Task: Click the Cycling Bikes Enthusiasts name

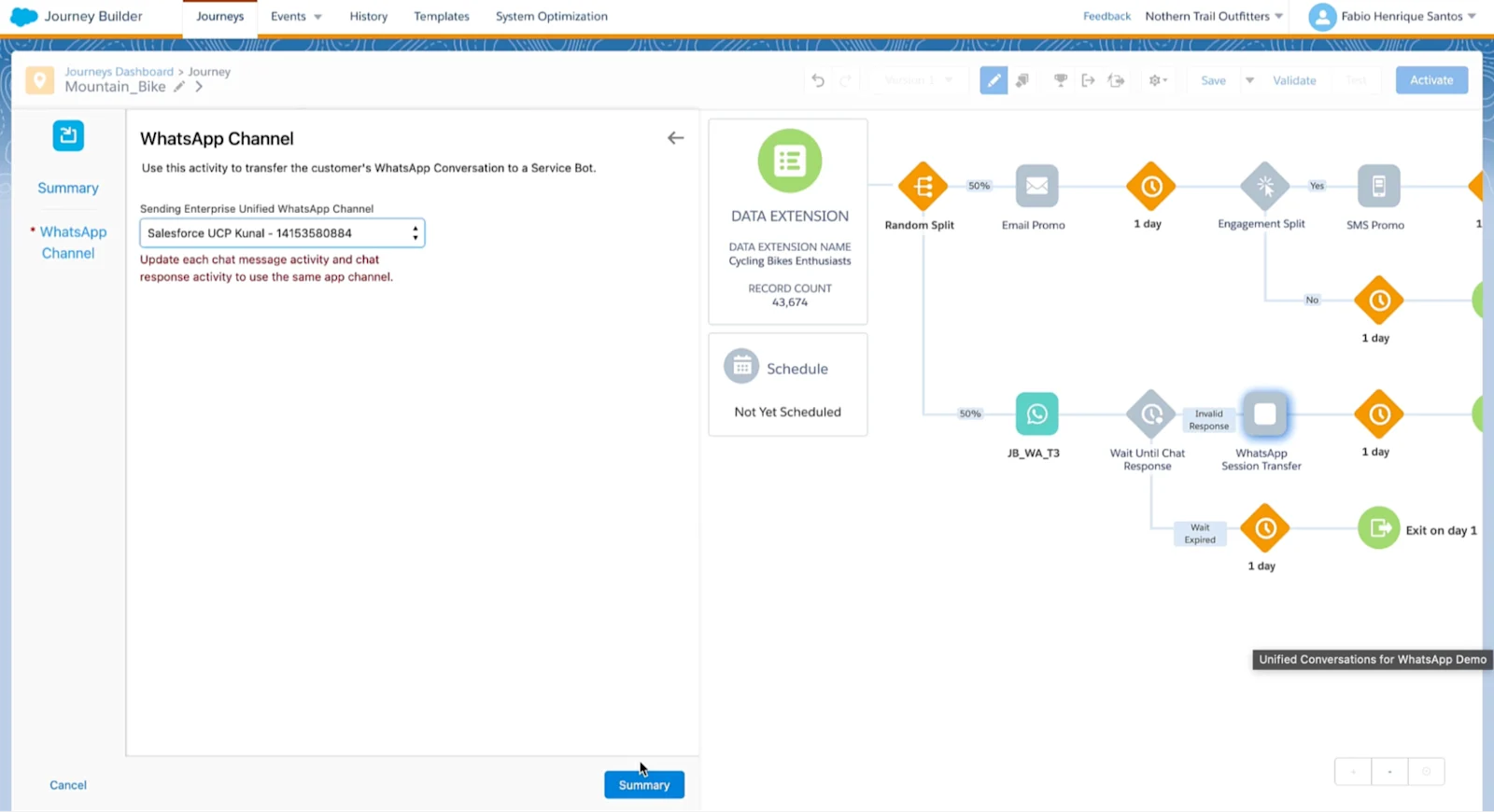Action: (790, 261)
